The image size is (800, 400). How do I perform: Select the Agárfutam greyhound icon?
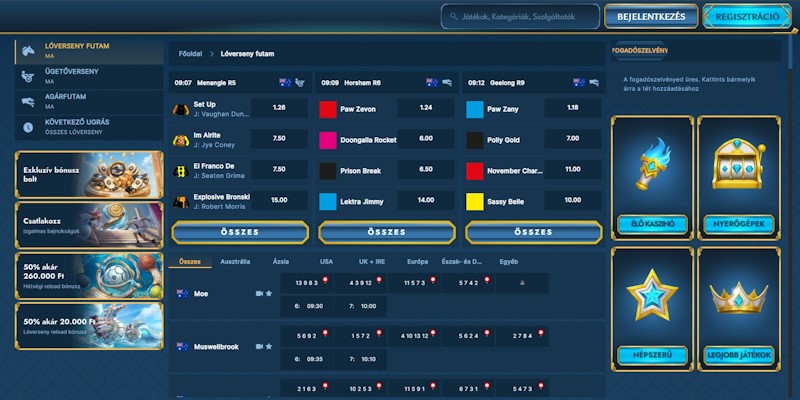[28, 102]
